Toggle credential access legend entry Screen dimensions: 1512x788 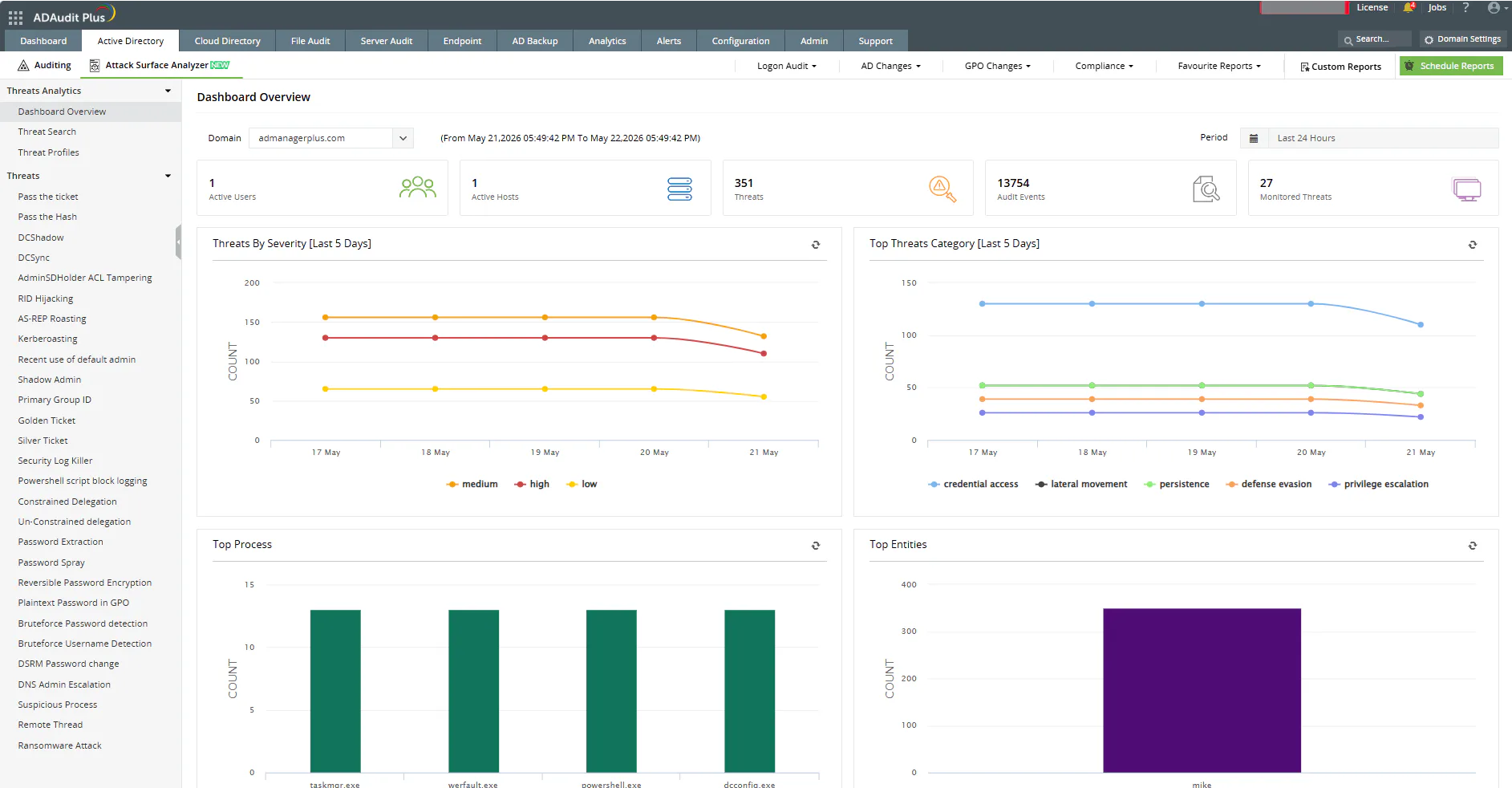tap(973, 484)
